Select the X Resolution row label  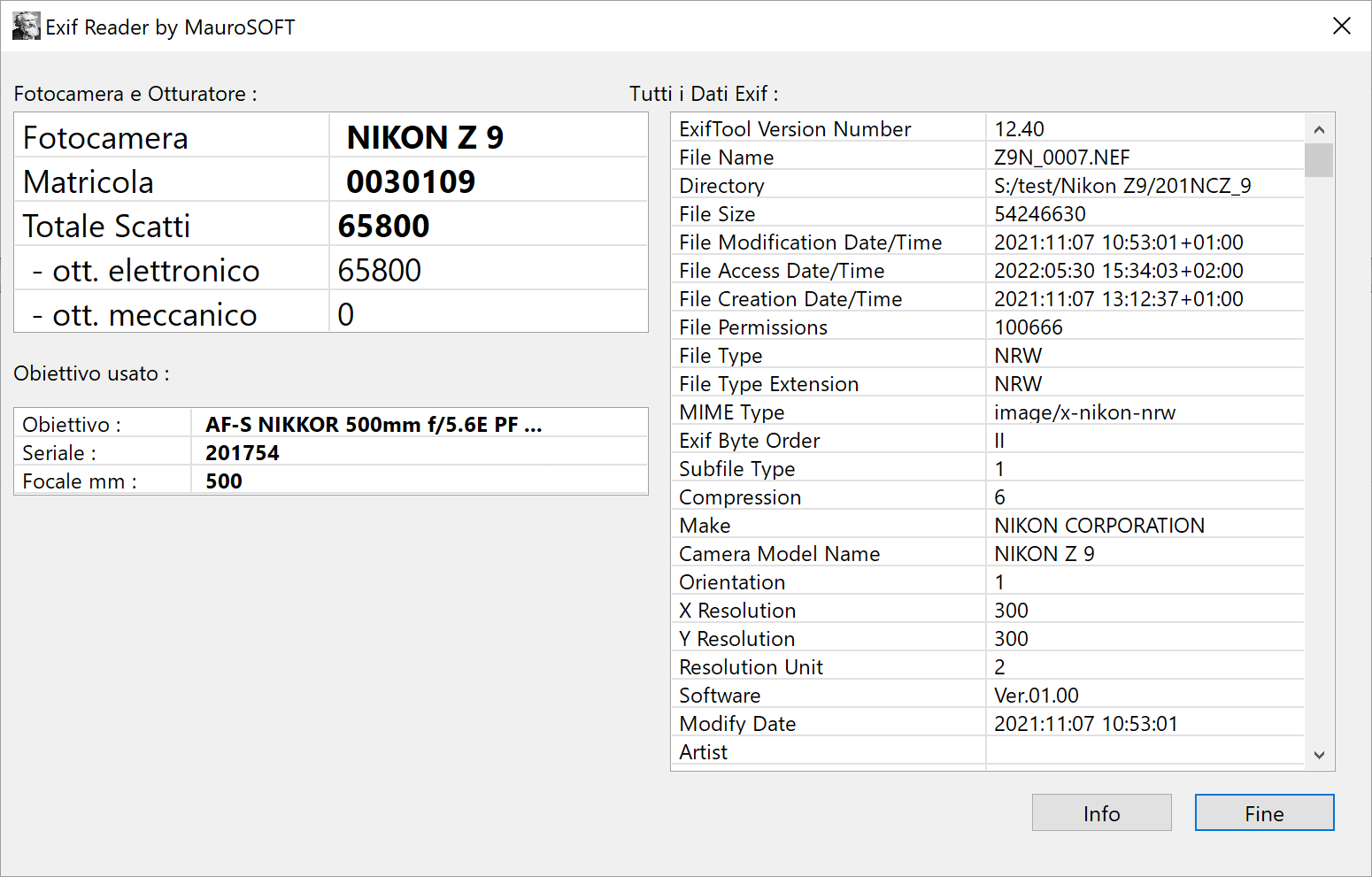(737, 611)
